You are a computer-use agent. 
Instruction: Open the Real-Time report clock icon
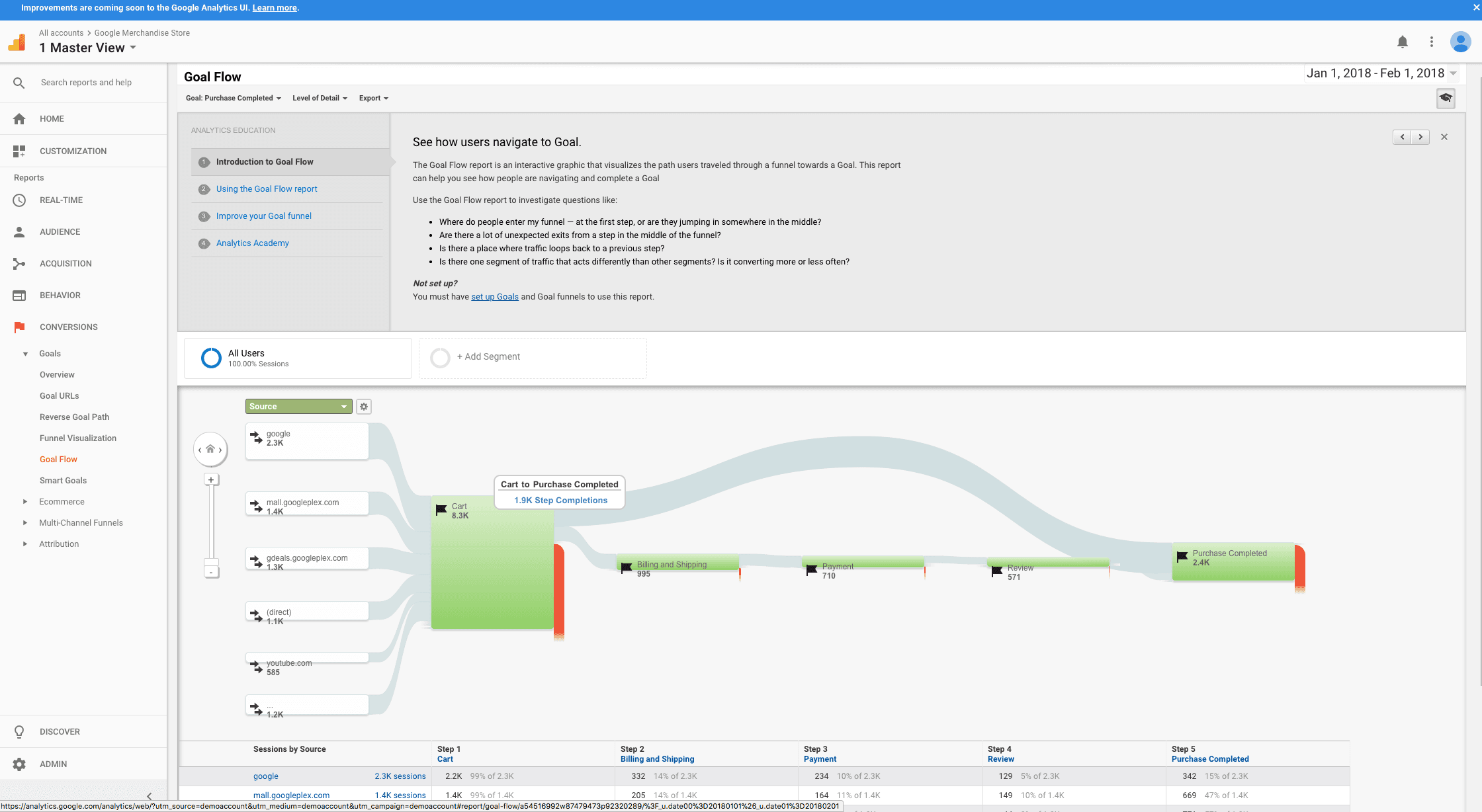pos(19,200)
